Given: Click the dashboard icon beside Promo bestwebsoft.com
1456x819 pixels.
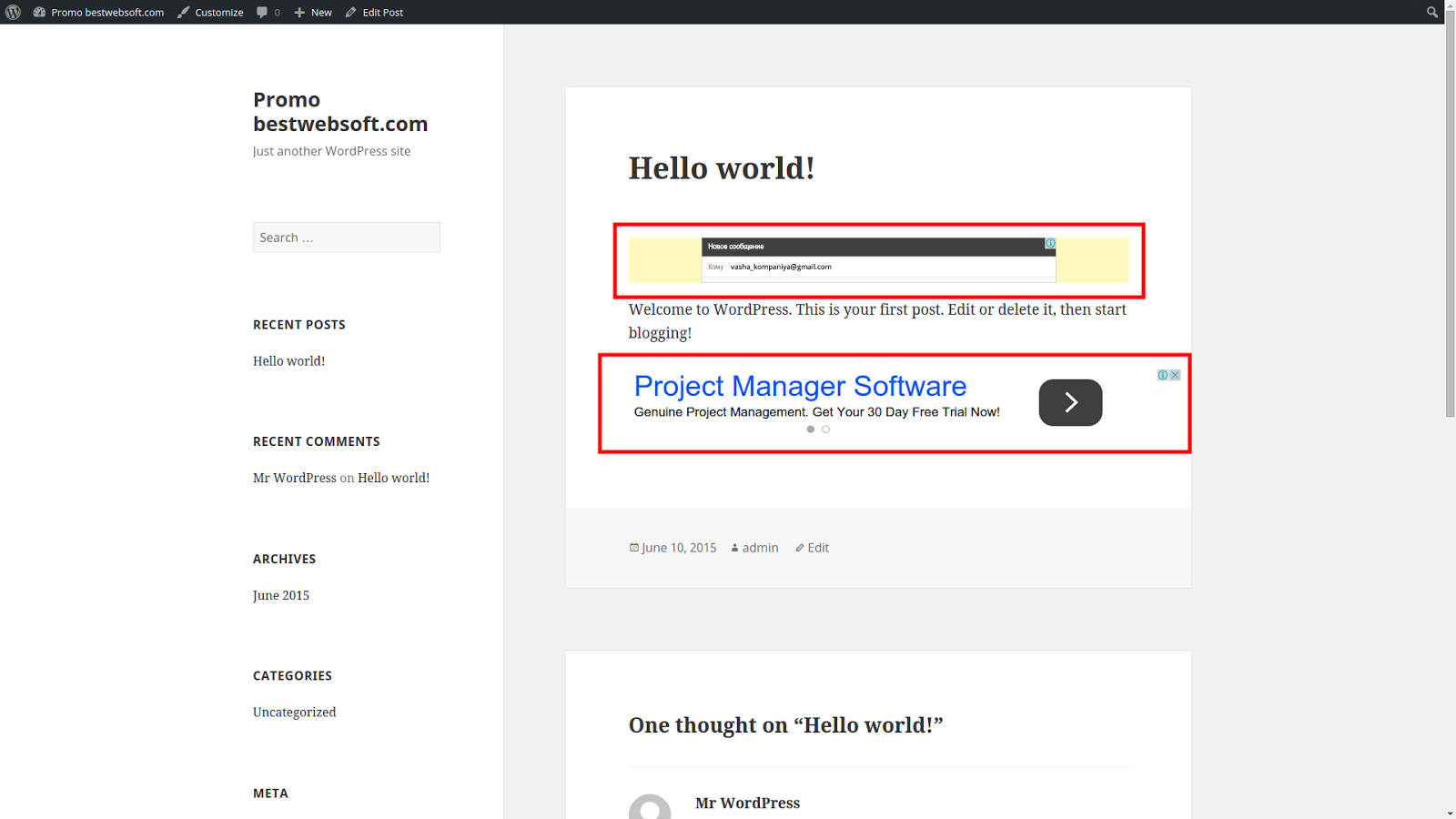Looking at the screenshot, I should [39, 12].
